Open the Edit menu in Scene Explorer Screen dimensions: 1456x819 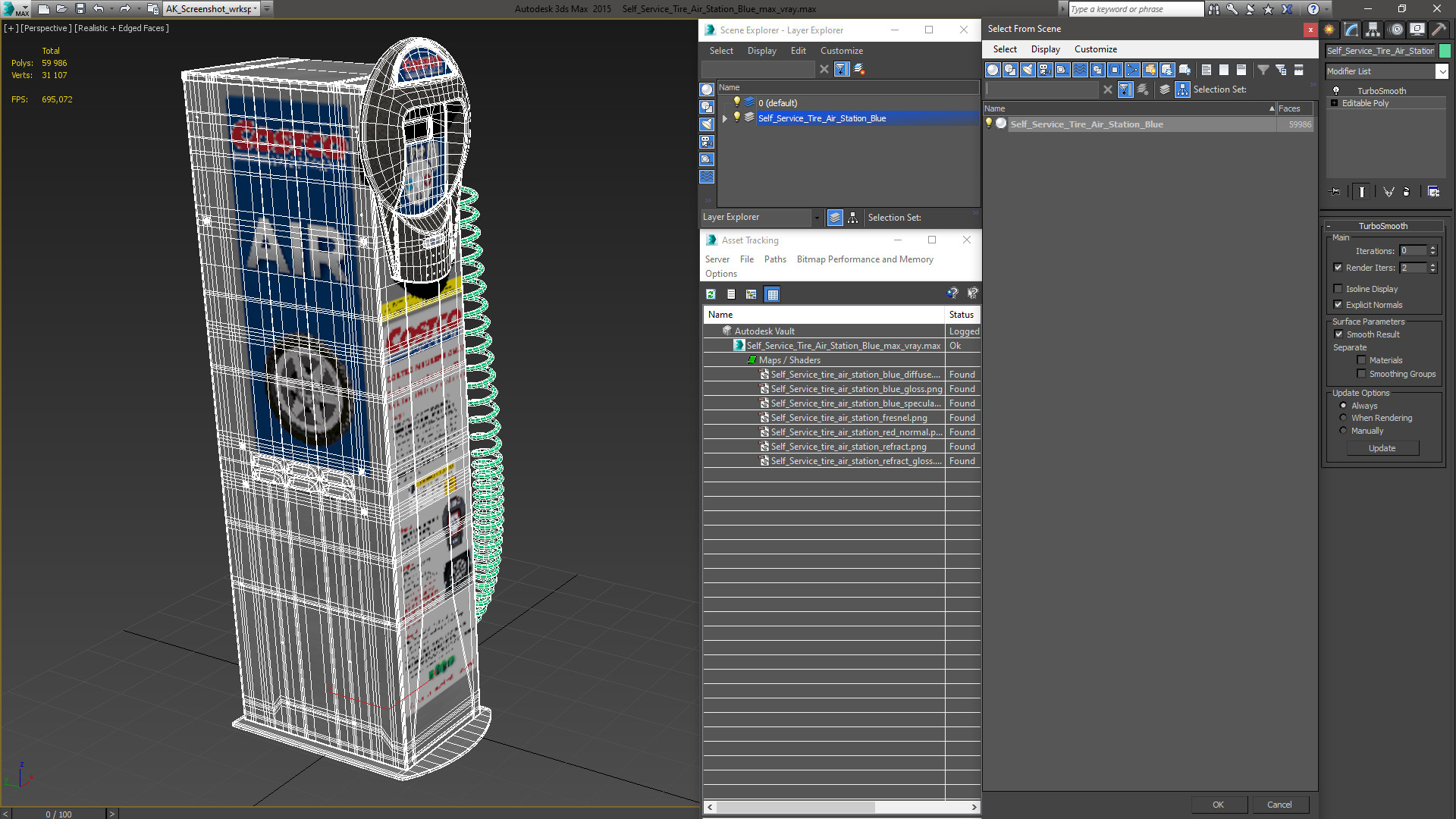(798, 51)
